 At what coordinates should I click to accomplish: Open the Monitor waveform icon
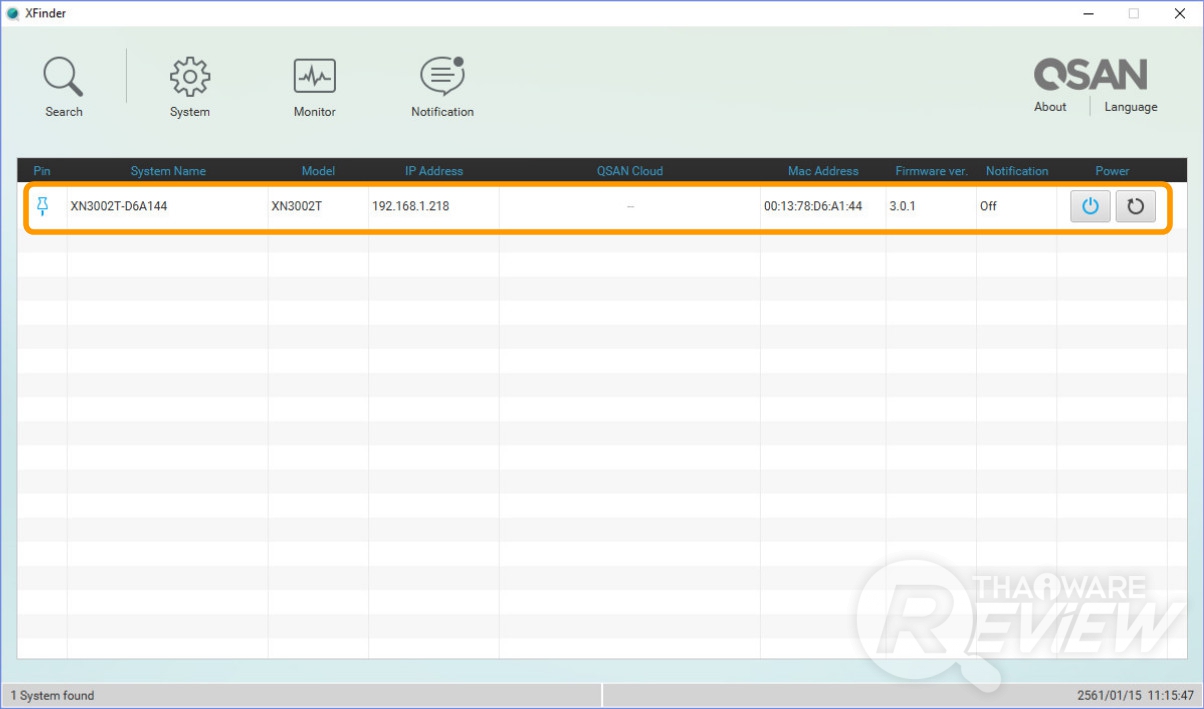[x=314, y=77]
